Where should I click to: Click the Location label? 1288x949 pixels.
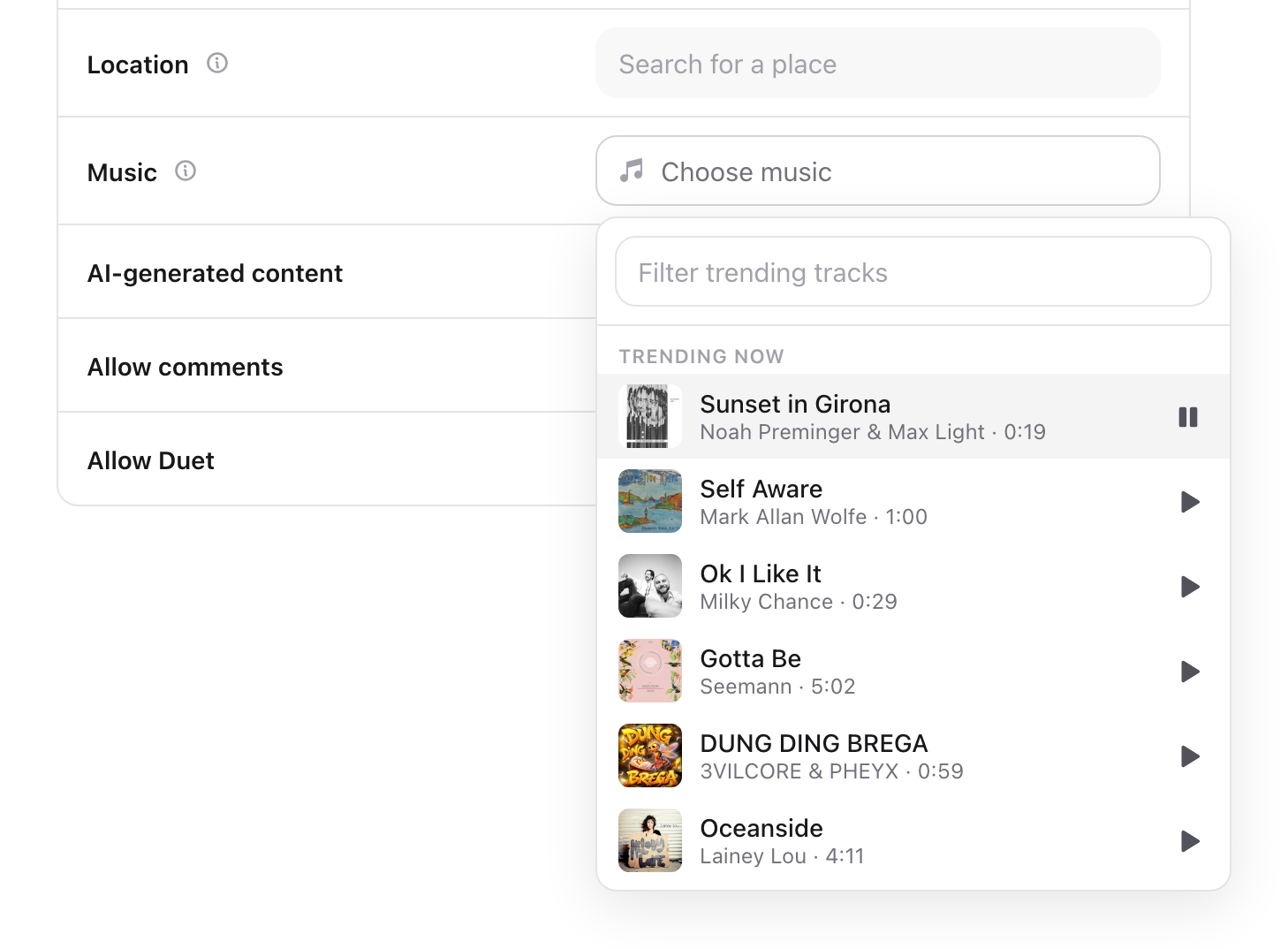tap(138, 65)
